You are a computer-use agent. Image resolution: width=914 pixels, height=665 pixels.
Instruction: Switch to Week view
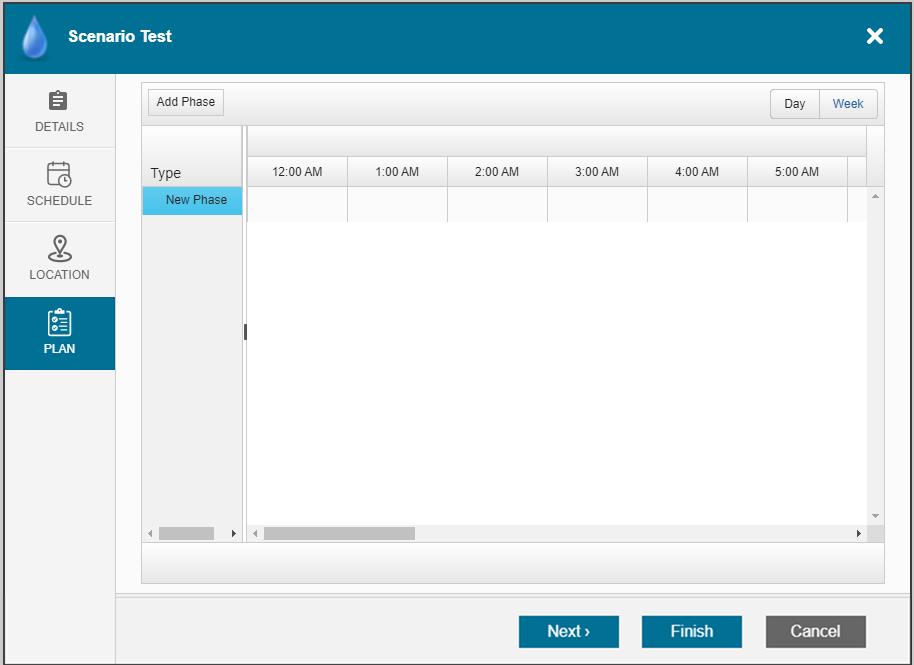coord(848,104)
